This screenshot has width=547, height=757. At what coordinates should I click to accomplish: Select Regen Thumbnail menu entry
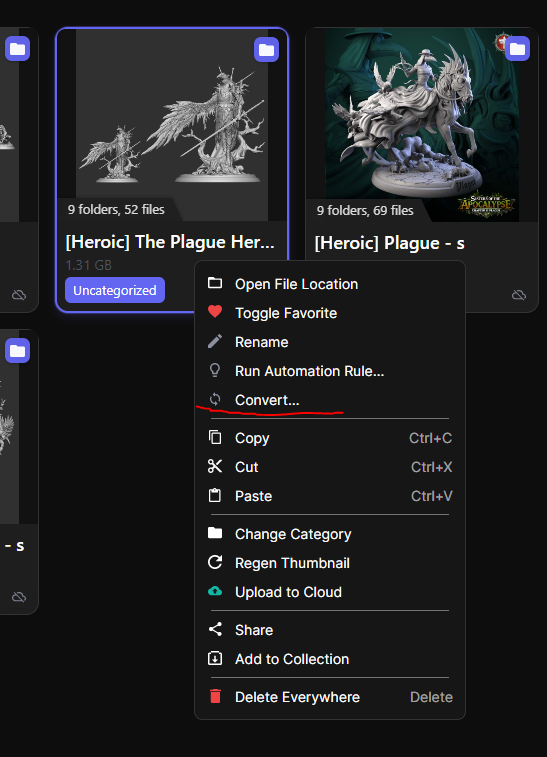coord(330,563)
